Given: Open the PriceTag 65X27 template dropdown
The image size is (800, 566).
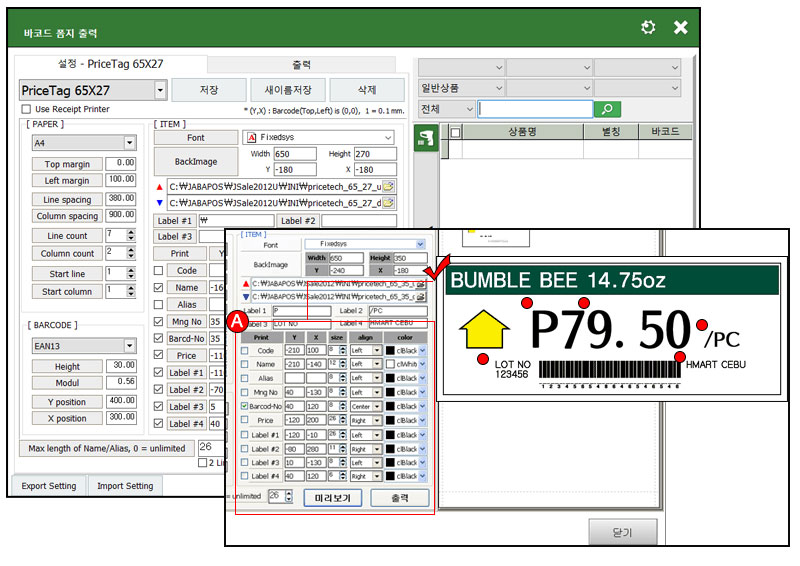Looking at the screenshot, I should (160, 90).
